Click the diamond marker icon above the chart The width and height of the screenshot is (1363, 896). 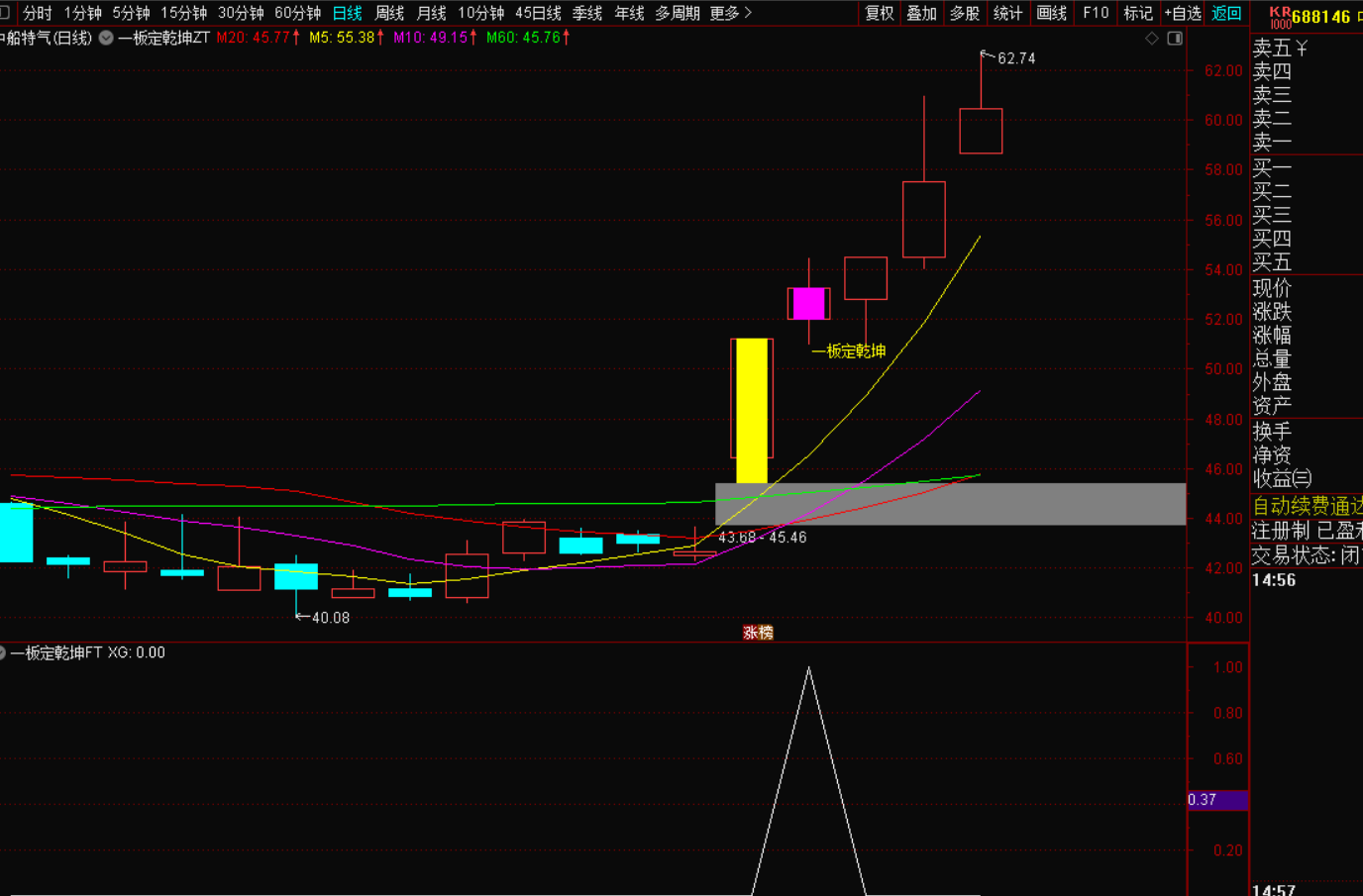tap(1151, 39)
